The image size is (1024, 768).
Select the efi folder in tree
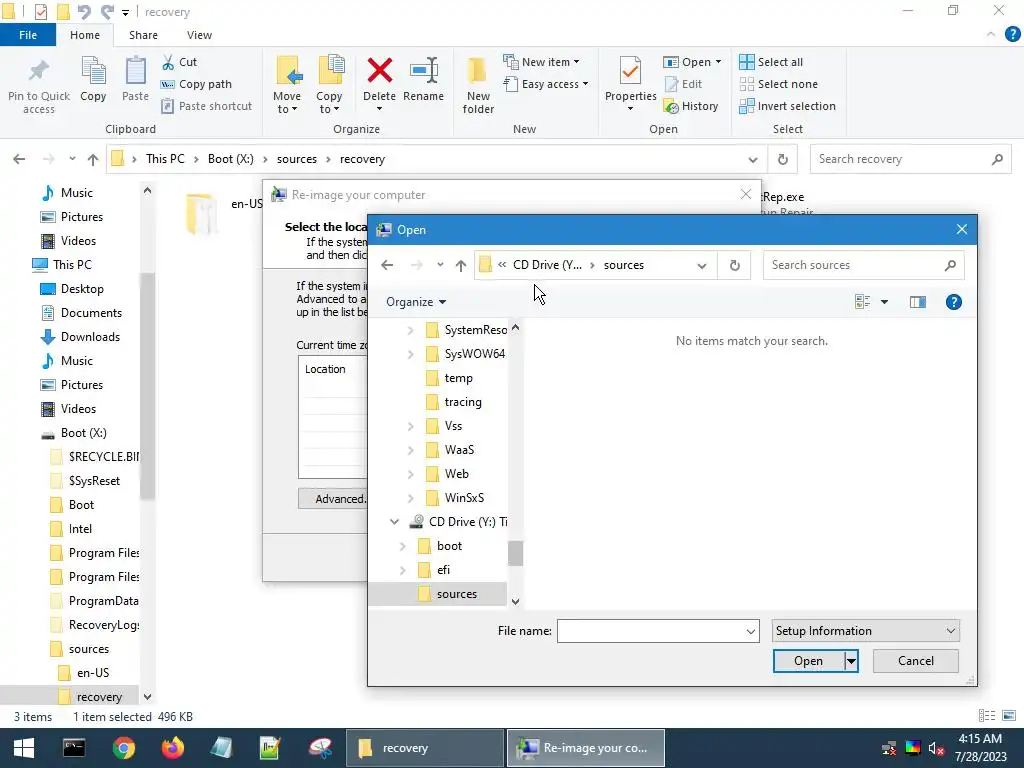click(x=443, y=570)
